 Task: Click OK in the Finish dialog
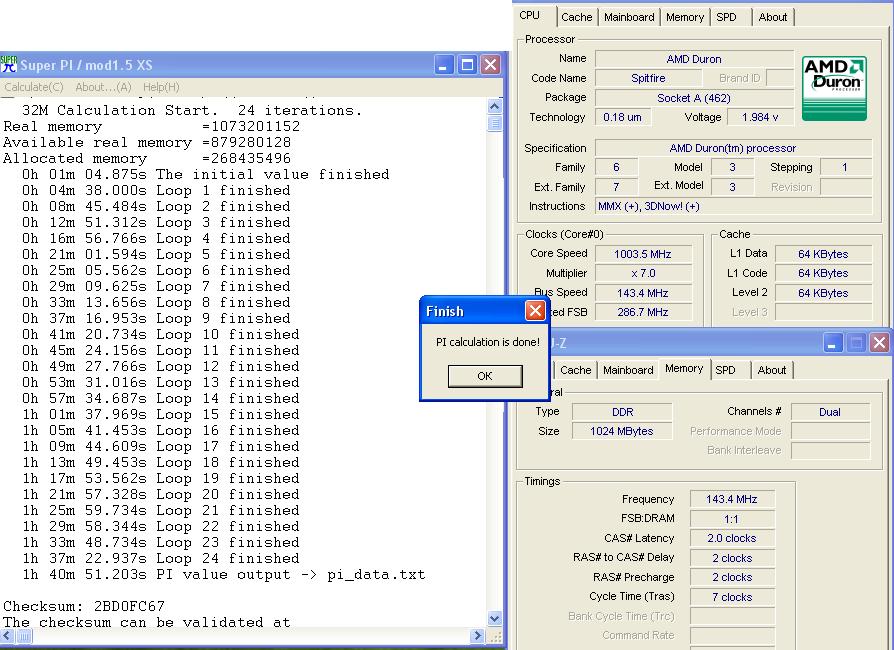[485, 376]
